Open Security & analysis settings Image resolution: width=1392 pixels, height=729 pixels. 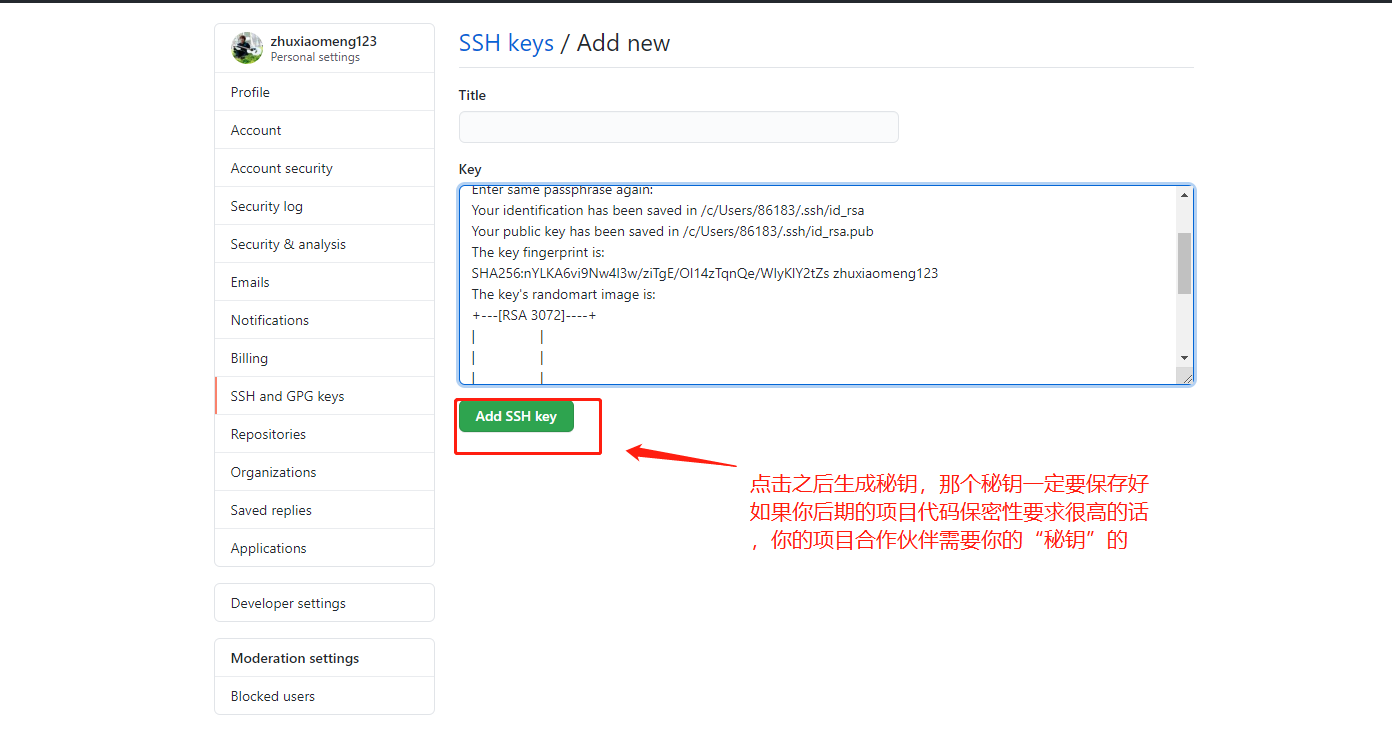(x=324, y=244)
